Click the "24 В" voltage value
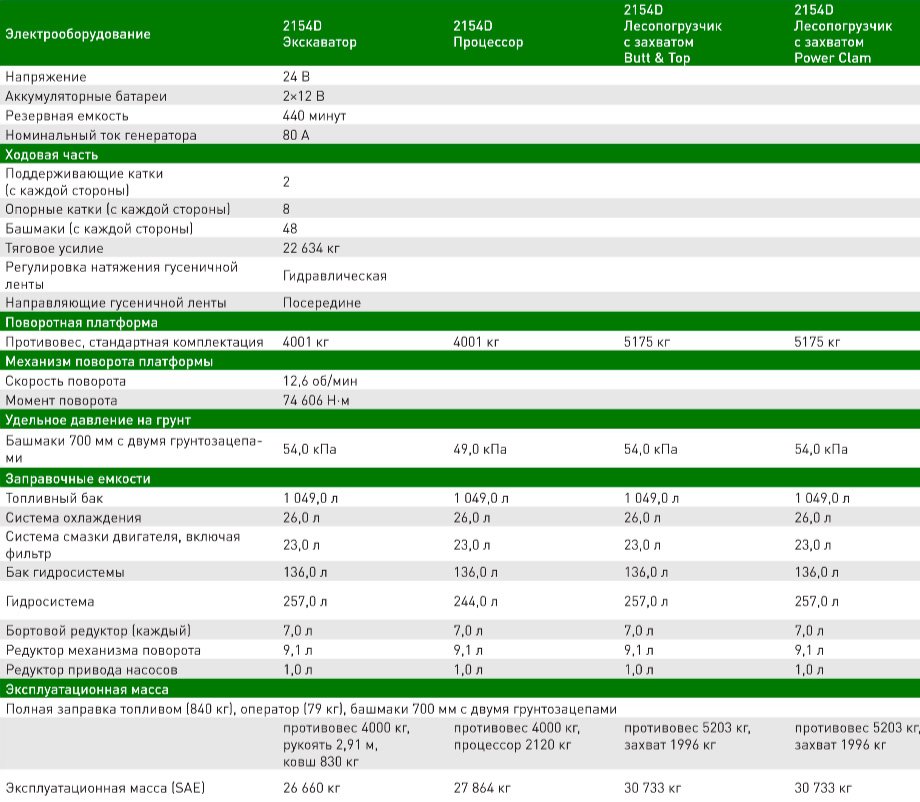Screen dimensions: 920x802 [x=296, y=77]
